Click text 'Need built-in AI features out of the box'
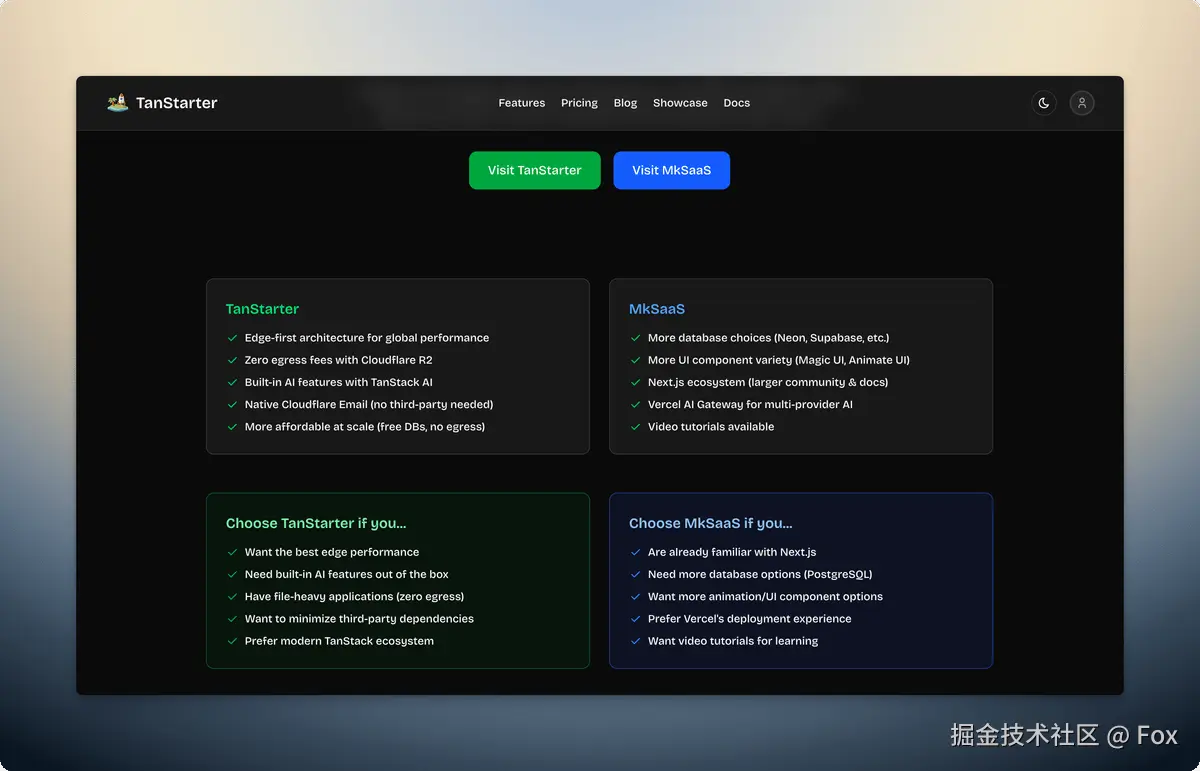This screenshot has width=1200, height=771. pyautogui.click(x=347, y=574)
